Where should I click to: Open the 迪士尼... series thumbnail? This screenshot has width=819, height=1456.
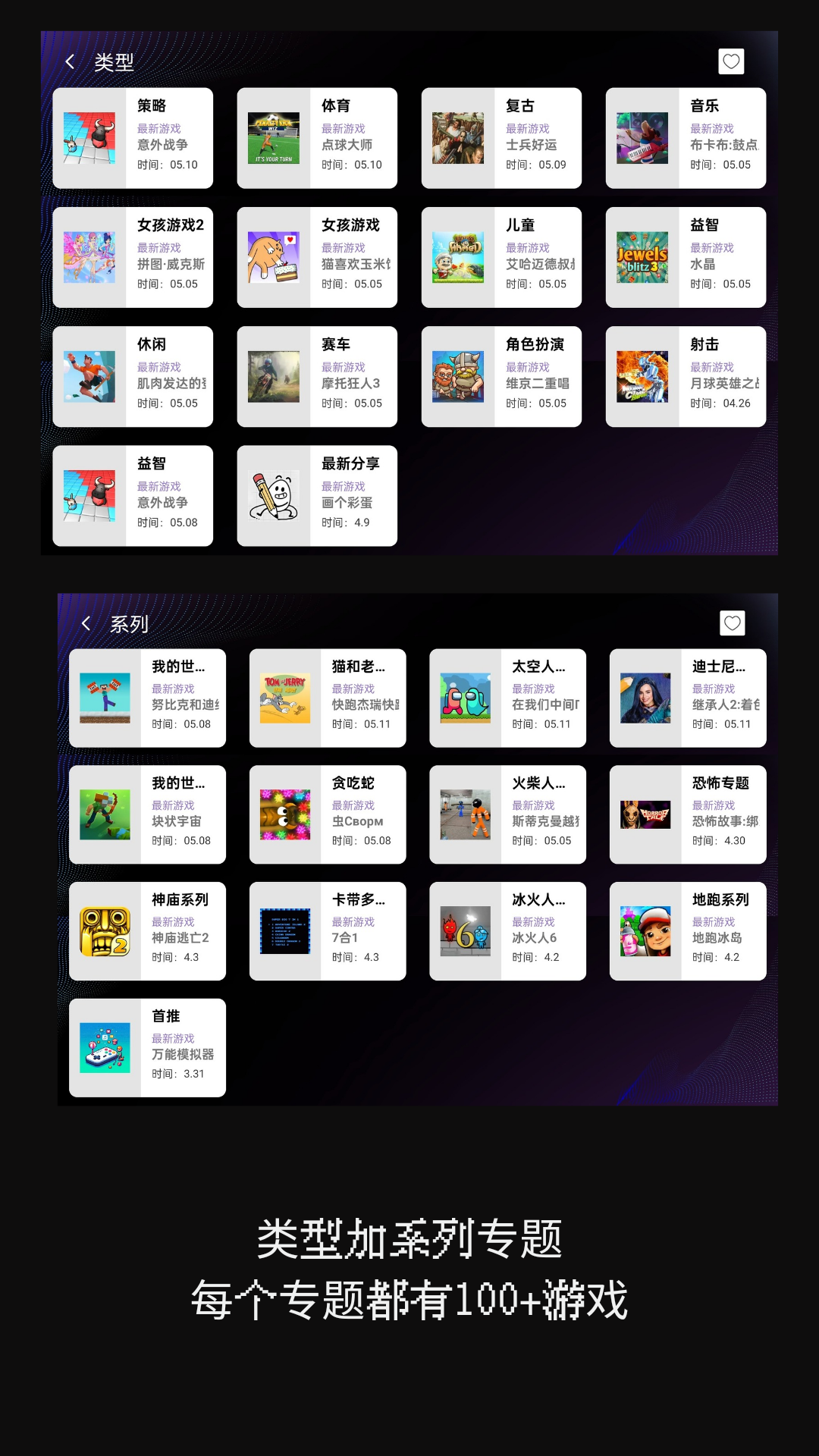(645, 698)
